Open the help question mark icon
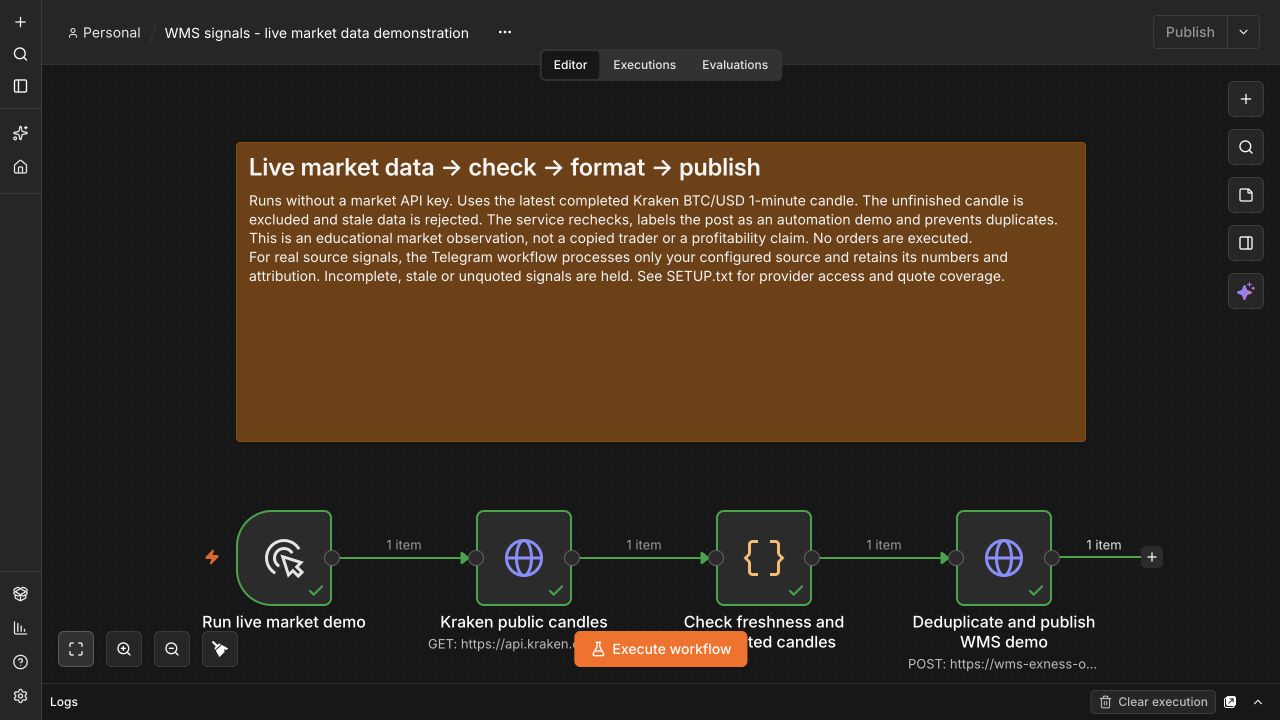Screen dimensions: 1280x720 [x=20, y=662]
